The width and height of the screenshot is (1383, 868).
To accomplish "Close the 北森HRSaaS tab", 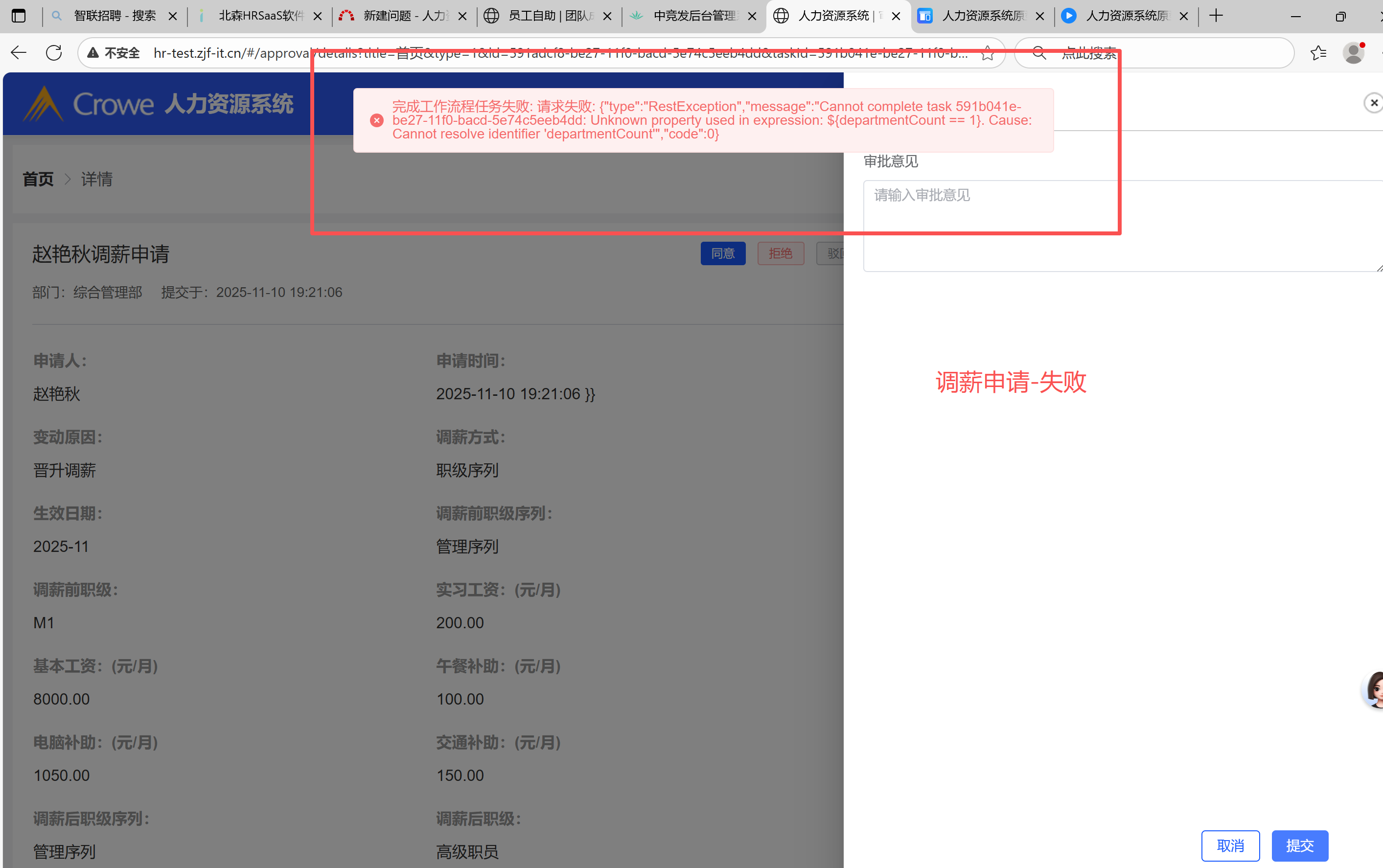I will (x=318, y=16).
